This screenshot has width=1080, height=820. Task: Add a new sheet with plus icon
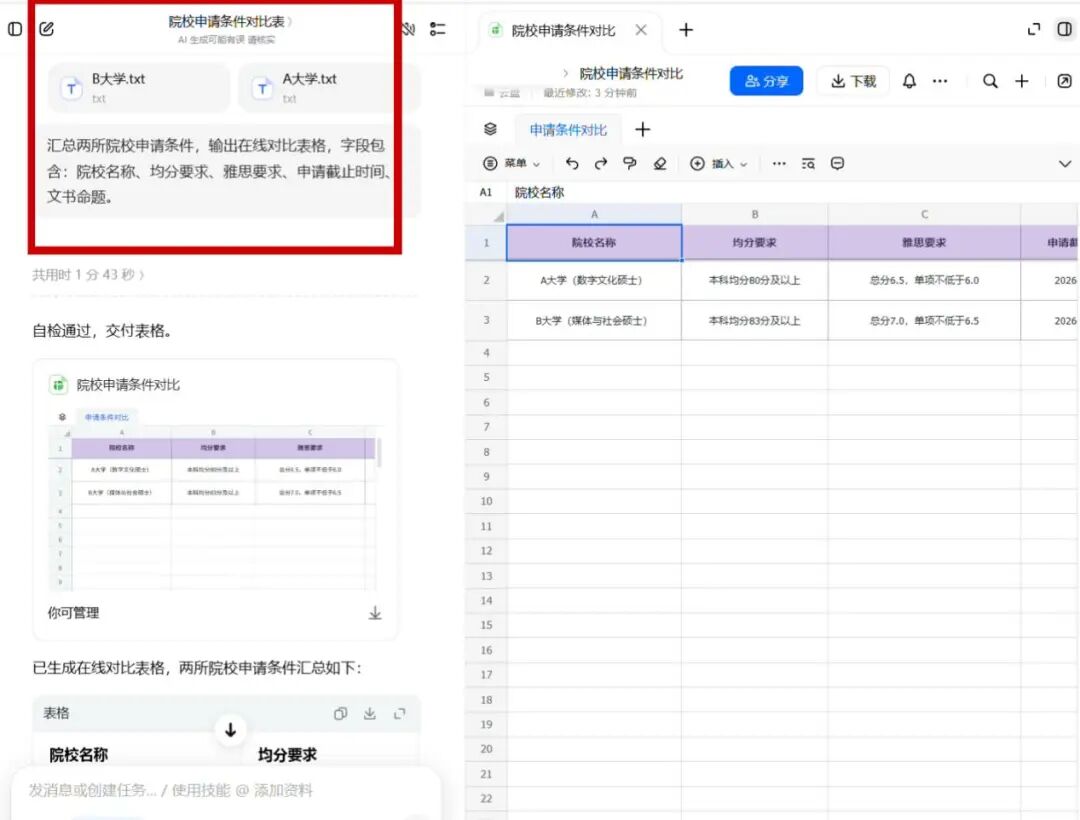coord(643,129)
